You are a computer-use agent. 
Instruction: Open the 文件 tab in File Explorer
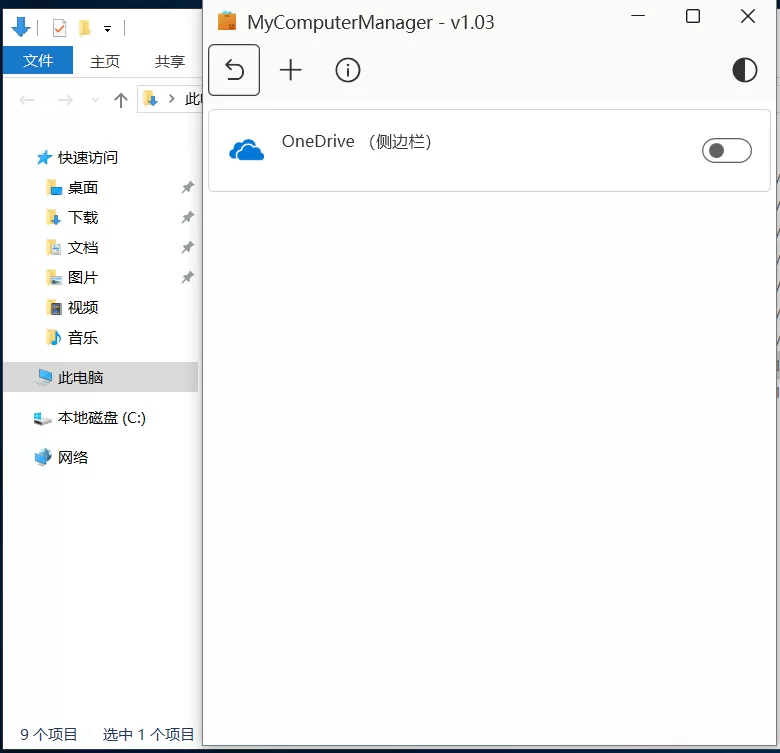pyautogui.click(x=38, y=60)
